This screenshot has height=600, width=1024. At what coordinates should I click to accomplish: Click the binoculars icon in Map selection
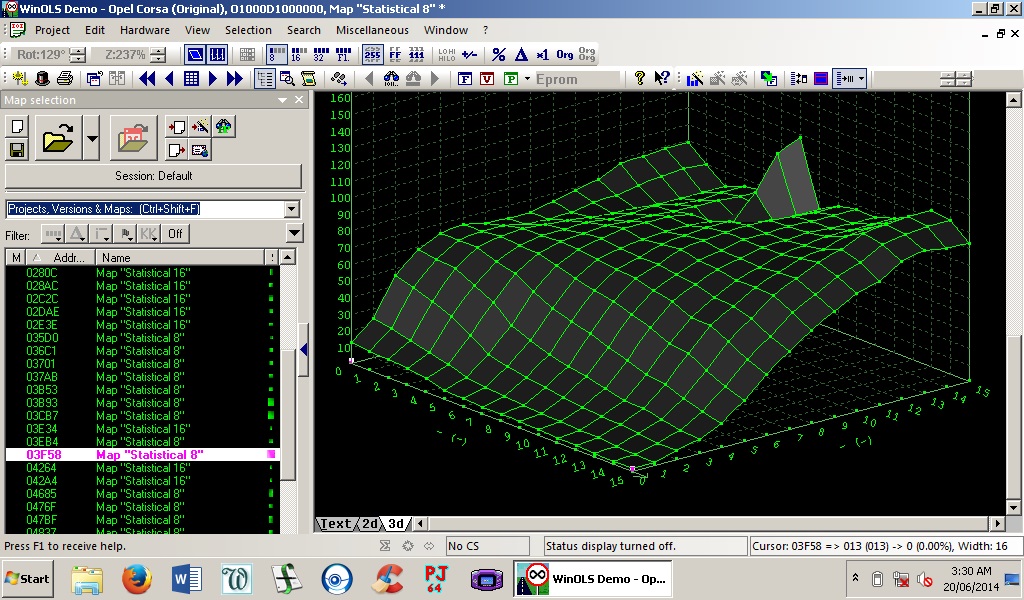223,127
